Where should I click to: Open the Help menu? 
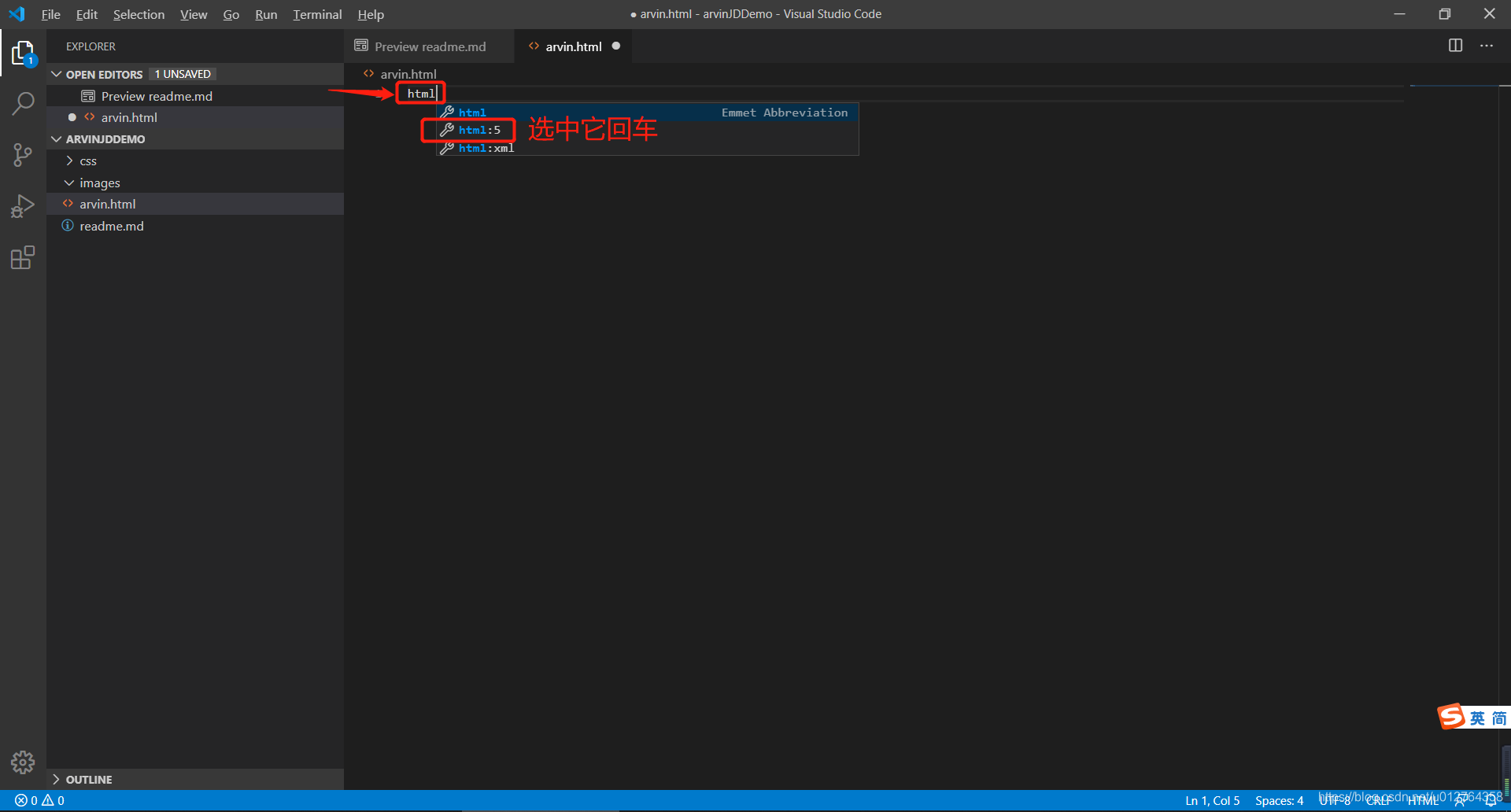click(x=371, y=14)
